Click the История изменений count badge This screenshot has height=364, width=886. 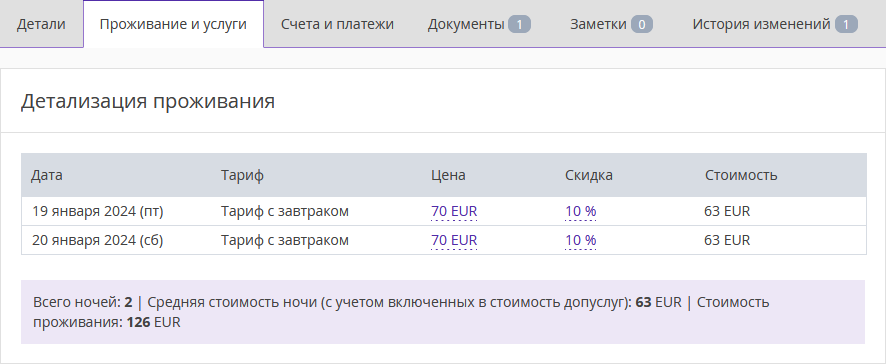(x=846, y=25)
